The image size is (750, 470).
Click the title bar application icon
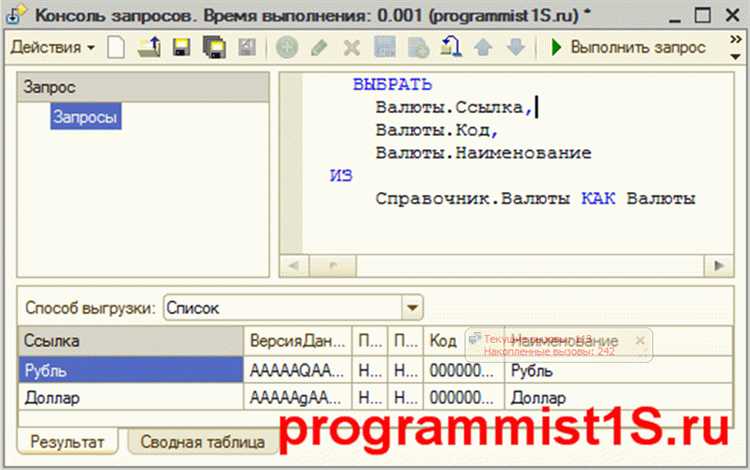(x=17, y=15)
